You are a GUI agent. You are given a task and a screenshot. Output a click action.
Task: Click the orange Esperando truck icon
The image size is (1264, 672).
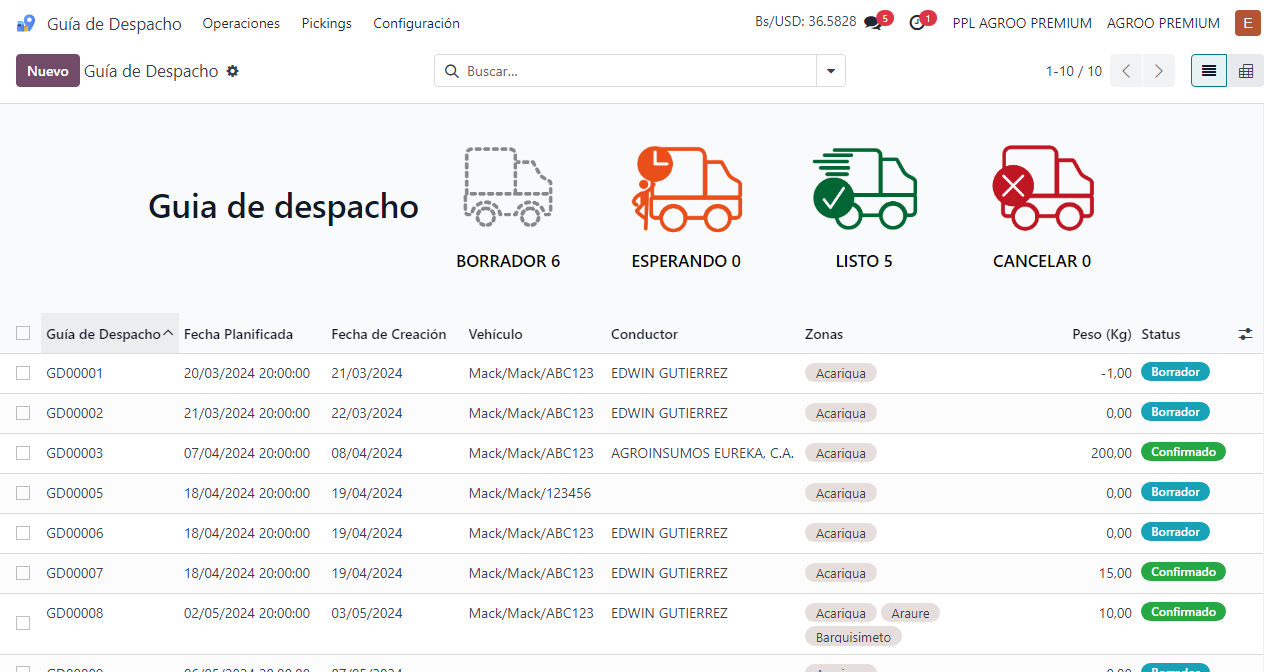(686, 187)
